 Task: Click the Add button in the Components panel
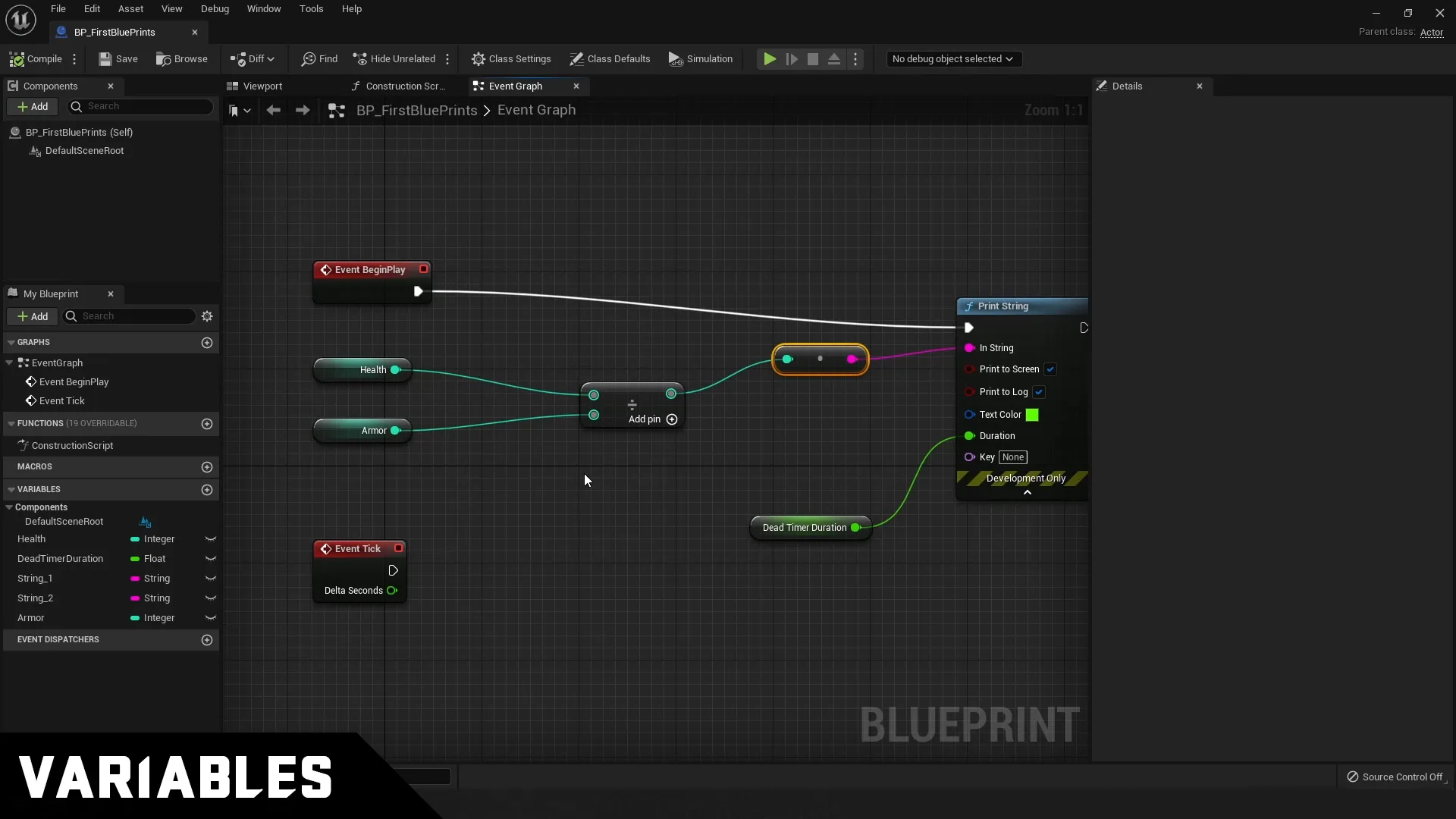coord(33,107)
